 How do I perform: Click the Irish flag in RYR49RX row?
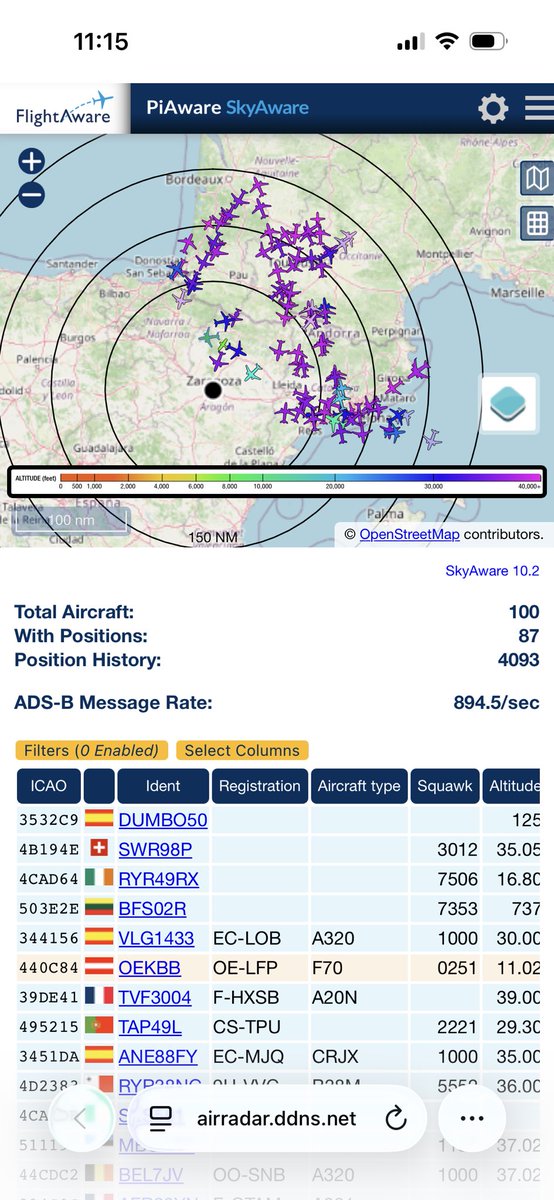click(x=99, y=879)
